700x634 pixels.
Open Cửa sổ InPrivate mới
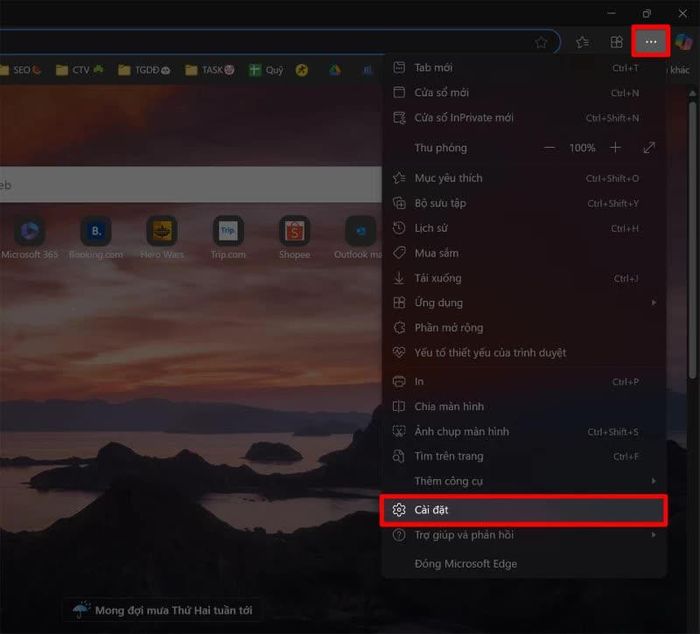(524, 118)
